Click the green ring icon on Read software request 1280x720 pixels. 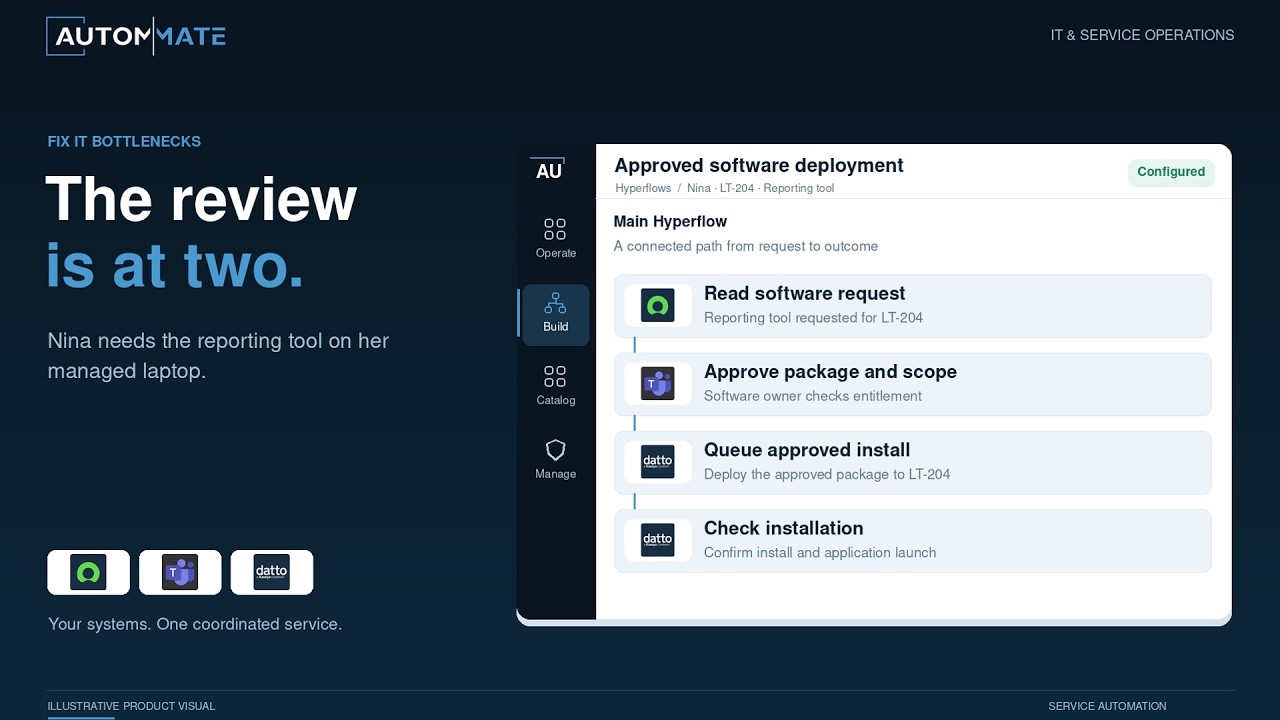point(658,306)
